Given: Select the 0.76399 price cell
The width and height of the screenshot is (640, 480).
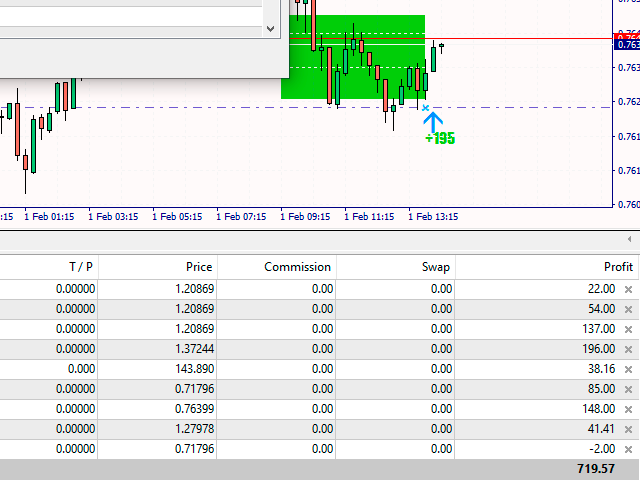Looking at the screenshot, I should (158, 409).
